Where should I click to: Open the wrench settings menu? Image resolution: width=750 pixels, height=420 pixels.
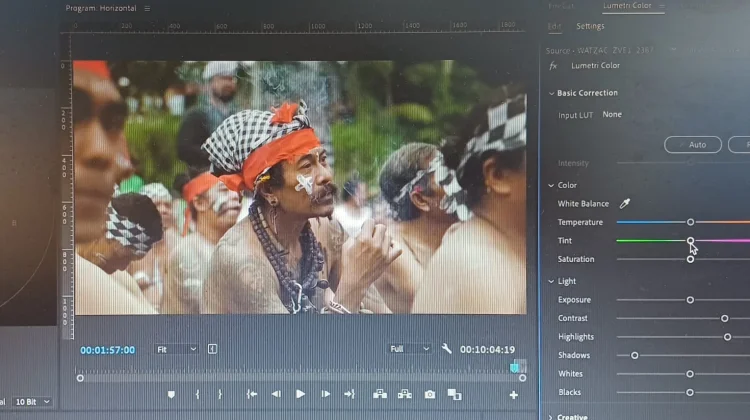click(446, 349)
